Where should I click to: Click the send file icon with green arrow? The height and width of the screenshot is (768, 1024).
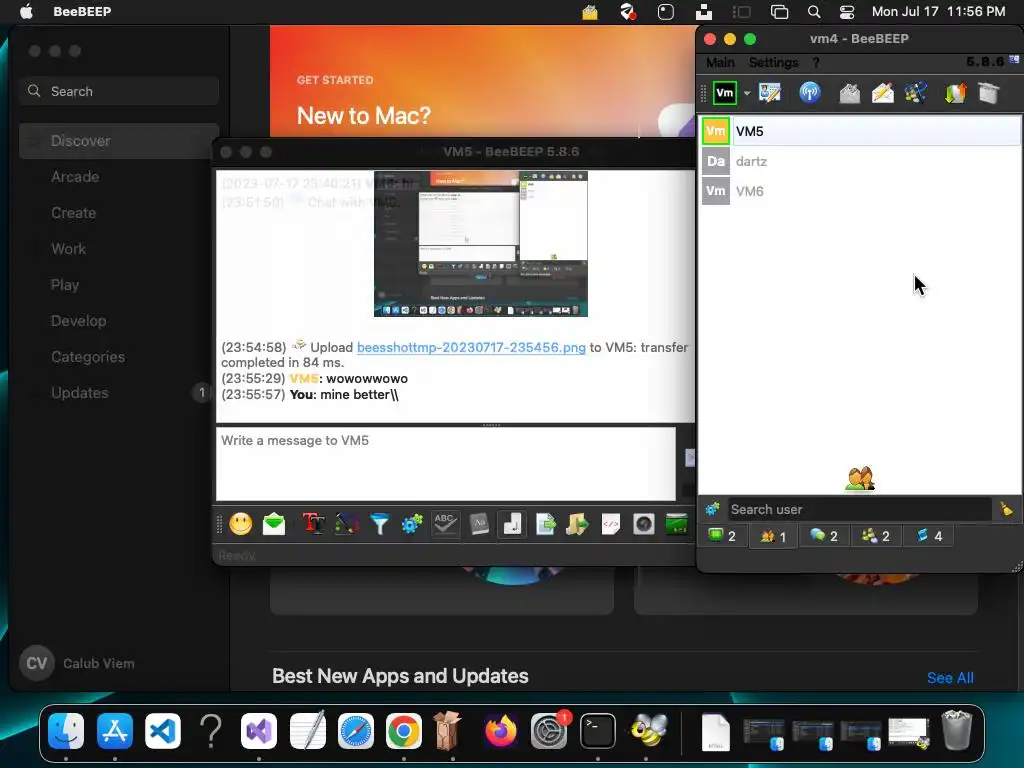coord(545,524)
